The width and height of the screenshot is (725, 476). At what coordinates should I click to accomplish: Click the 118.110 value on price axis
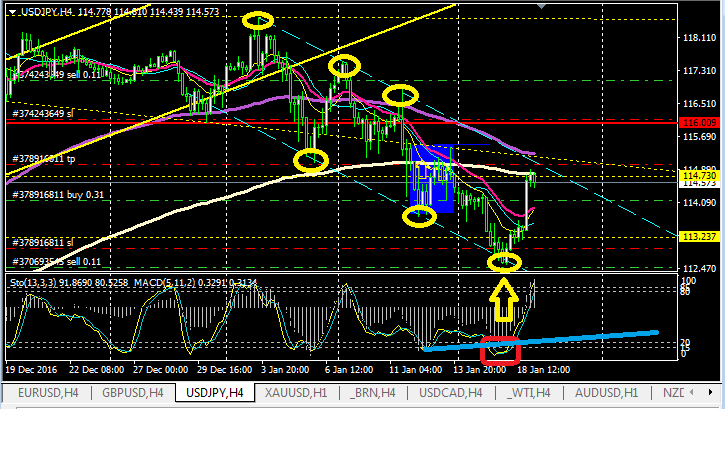click(700, 38)
